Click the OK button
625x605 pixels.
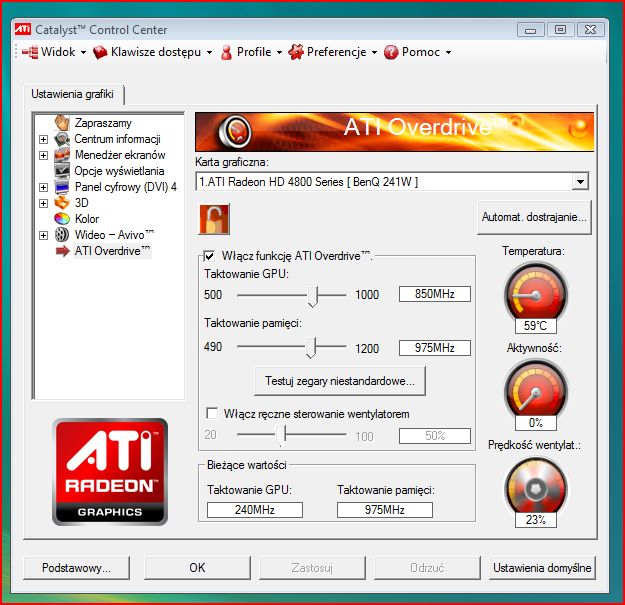(x=197, y=568)
